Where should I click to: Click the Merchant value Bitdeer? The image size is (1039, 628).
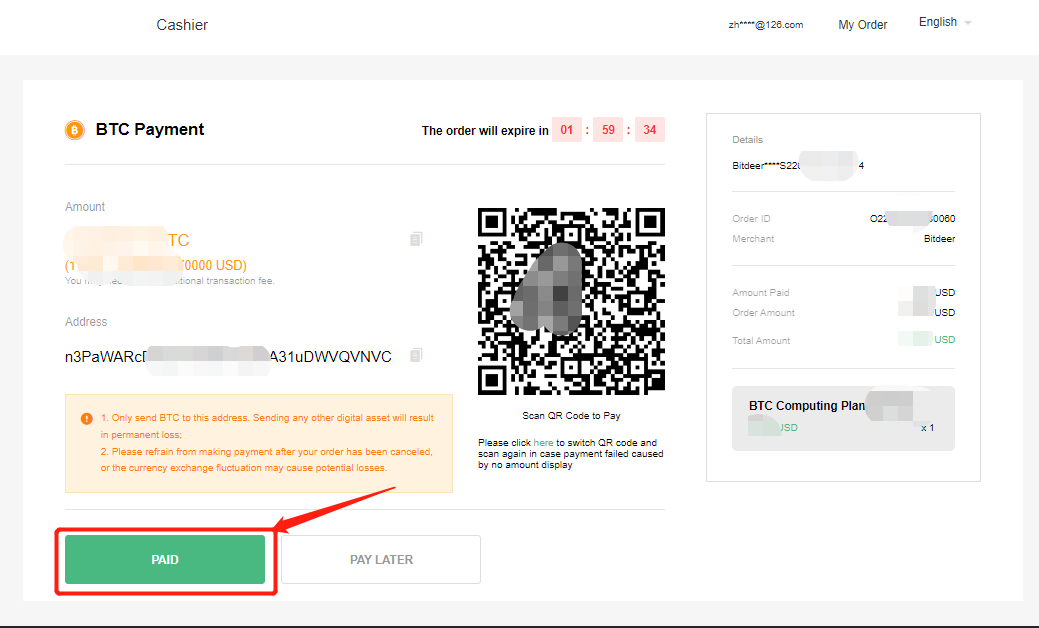click(x=940, y=238)
